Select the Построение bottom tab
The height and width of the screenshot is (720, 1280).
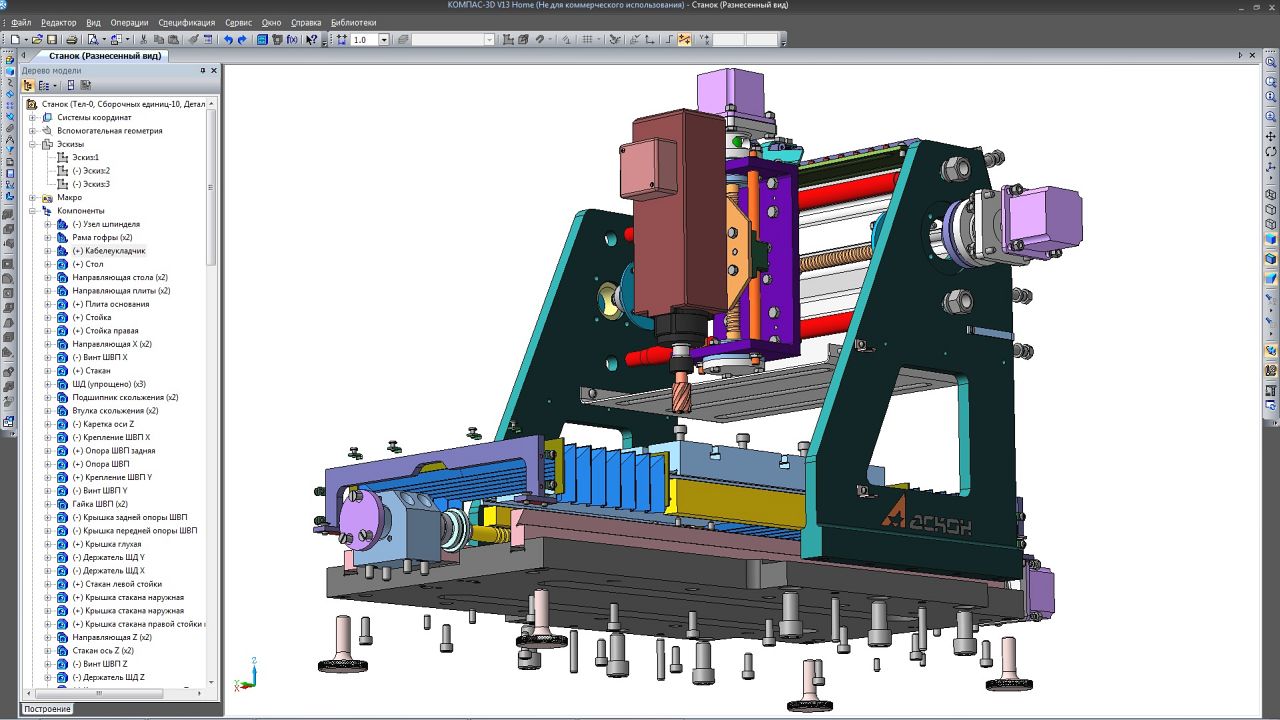[48, 709]
